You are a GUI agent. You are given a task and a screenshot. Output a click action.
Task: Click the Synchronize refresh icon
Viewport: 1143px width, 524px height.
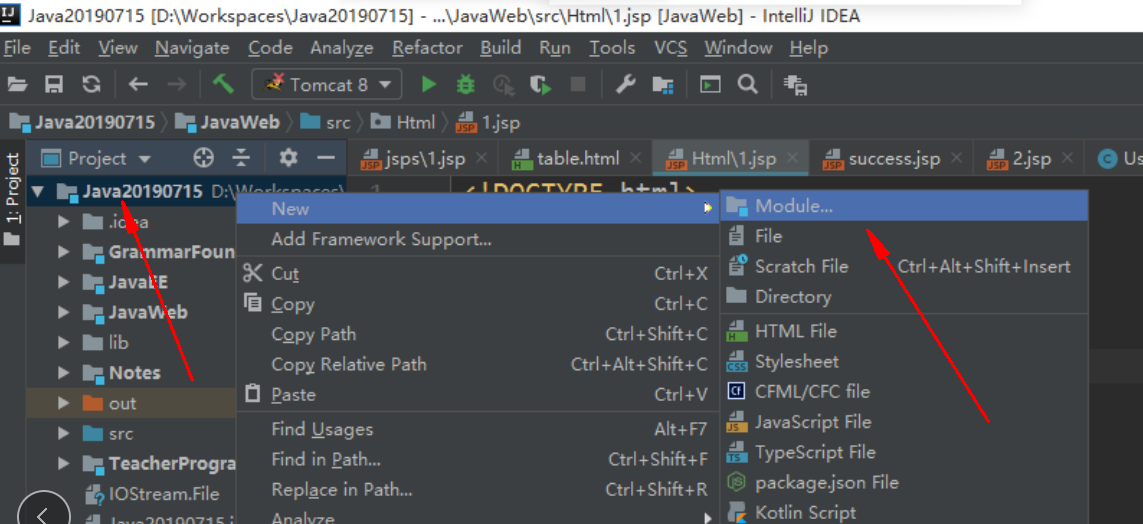(91, 85)
